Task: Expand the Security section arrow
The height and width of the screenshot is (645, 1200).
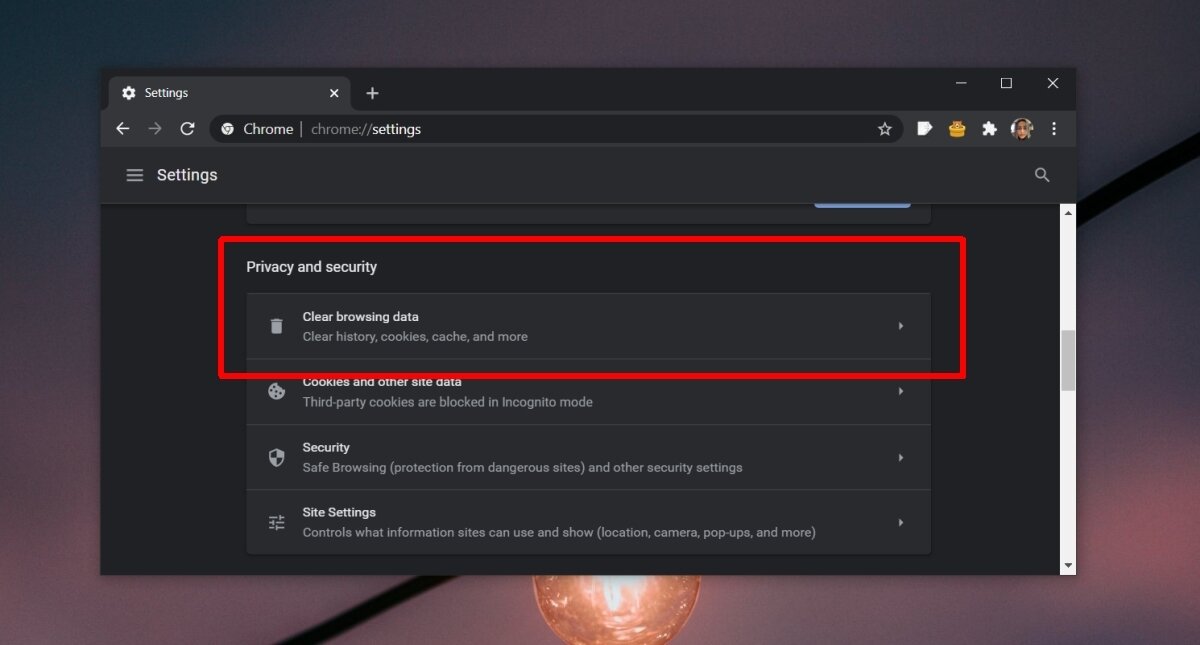Action: (900, 456)
